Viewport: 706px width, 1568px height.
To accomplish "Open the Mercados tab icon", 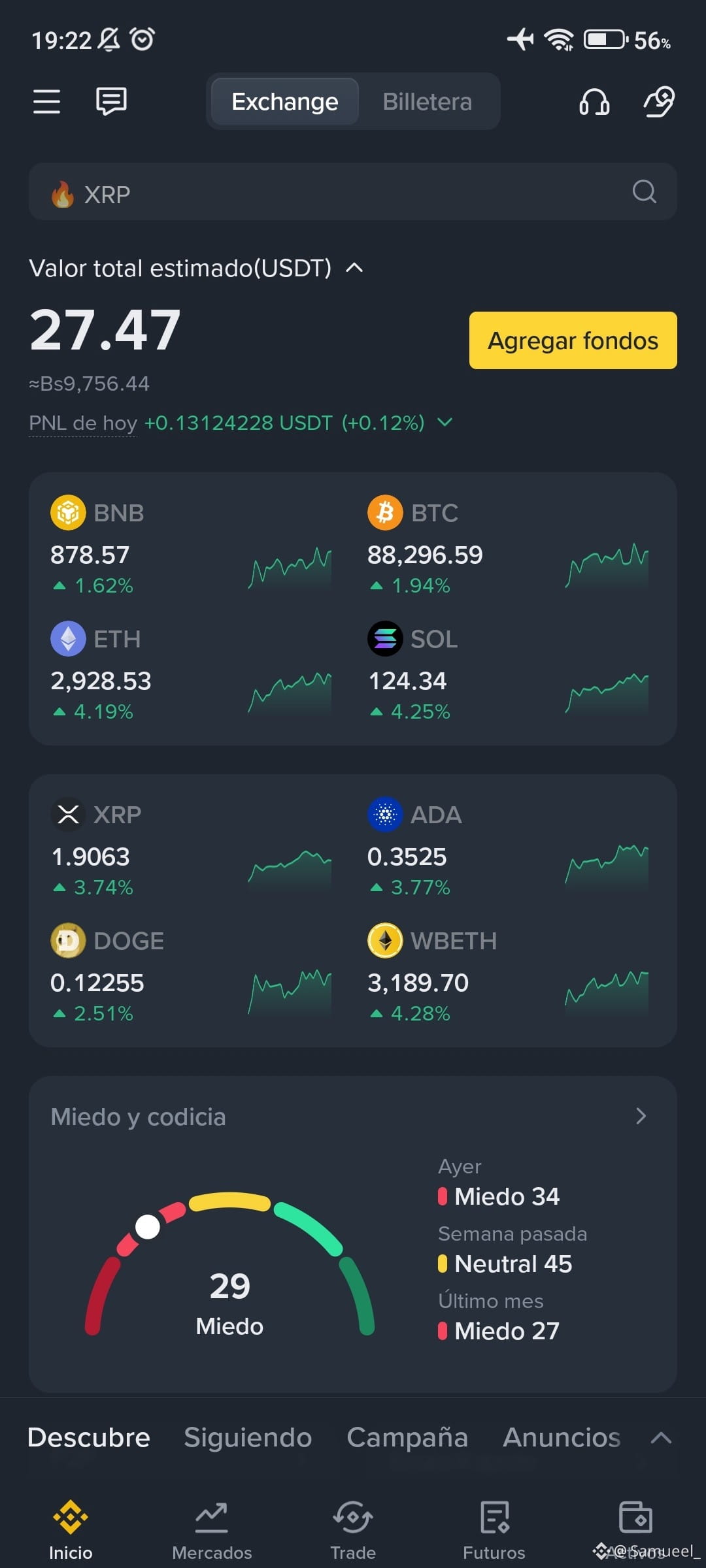I will (x=212, y=1517).
